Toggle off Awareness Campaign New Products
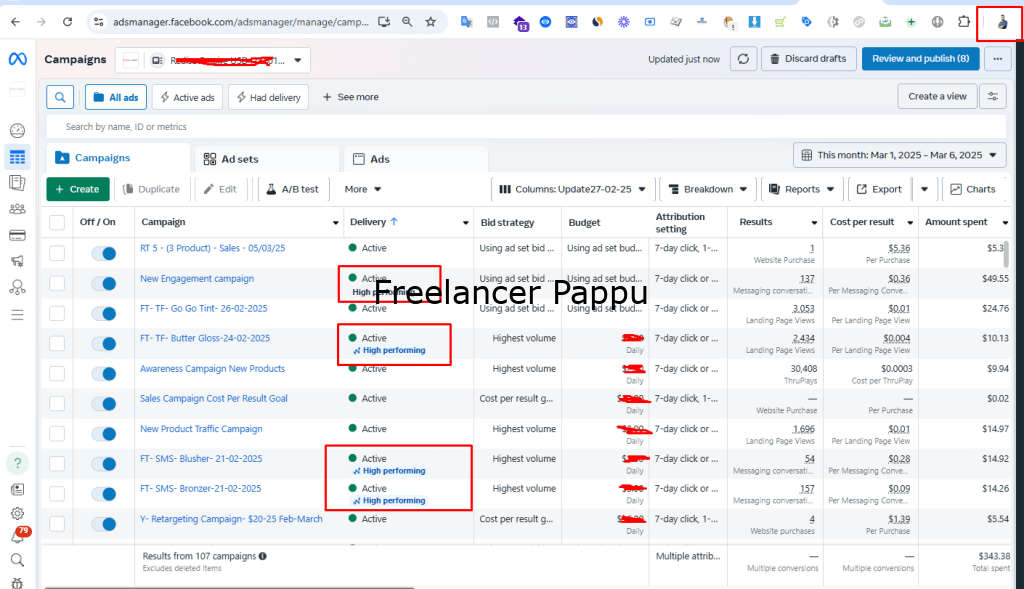The width and height of the screenshot is (1024, 589). pyautogui.click(x=103, y=374)
